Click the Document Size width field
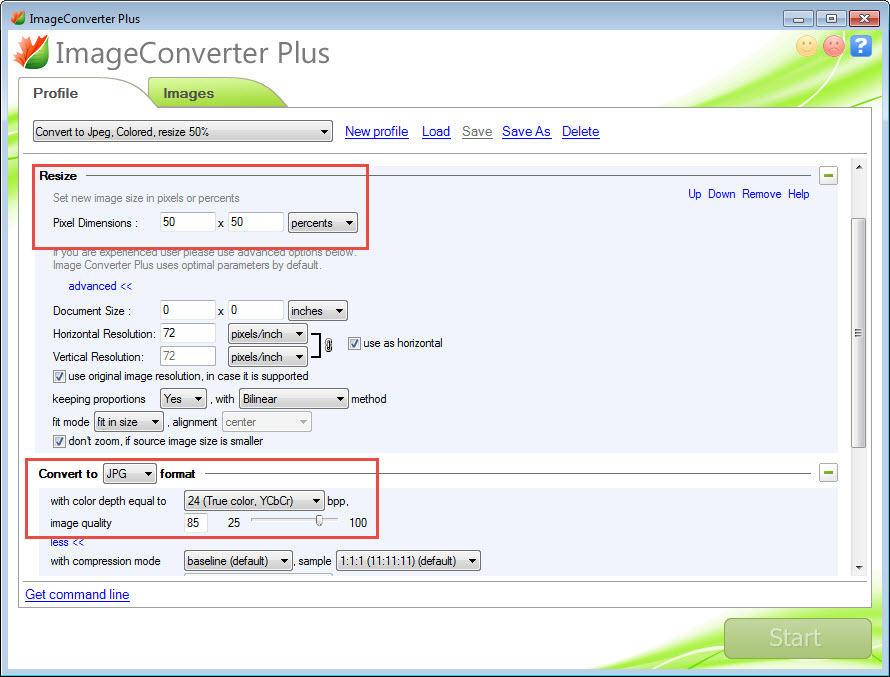 (x=188, y=310)
